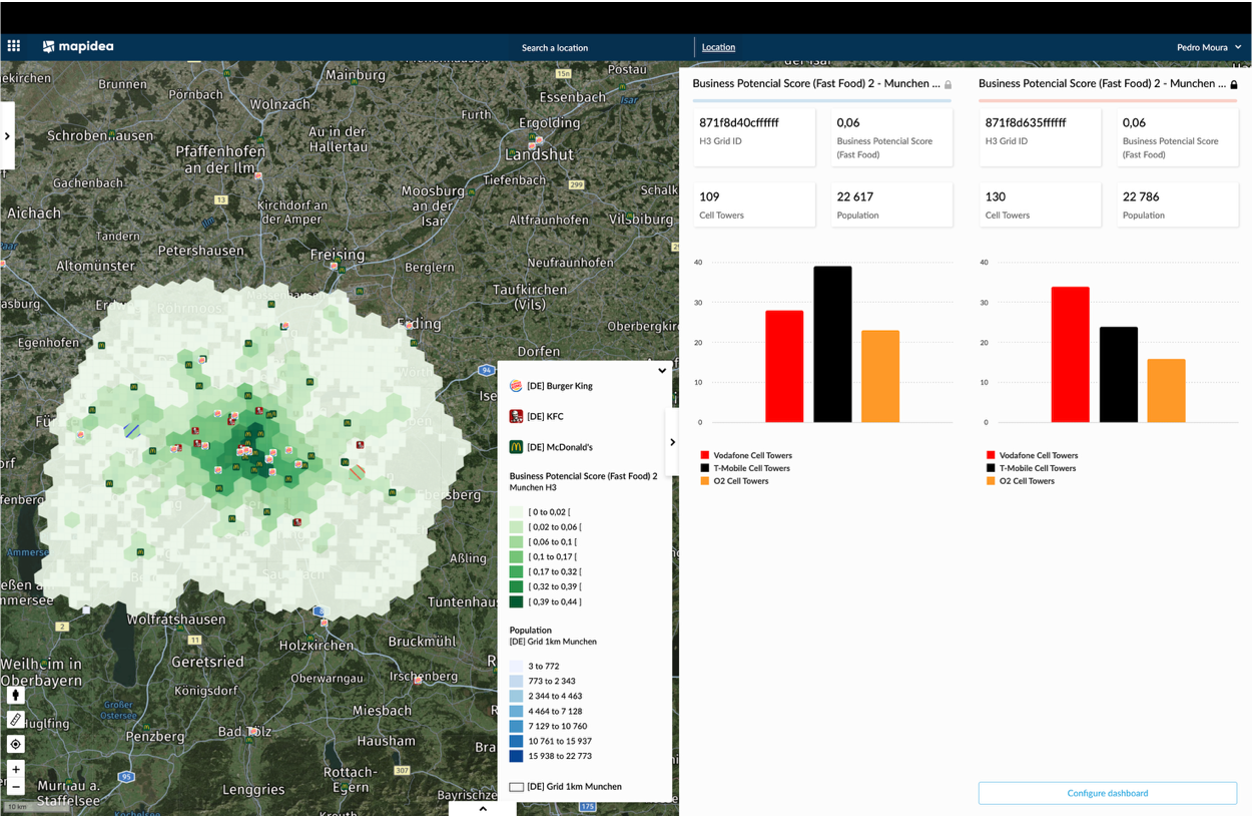The image size is (1252, 816).
Task: Click the KFC legend icon
Action: click(516, 416)
